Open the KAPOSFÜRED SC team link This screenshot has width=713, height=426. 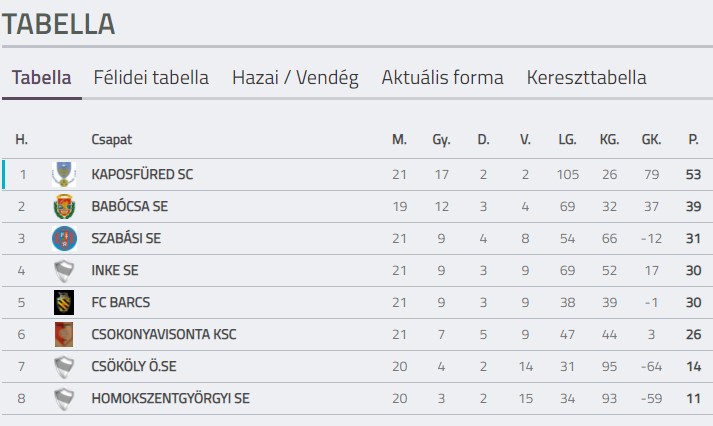(142, 175)
